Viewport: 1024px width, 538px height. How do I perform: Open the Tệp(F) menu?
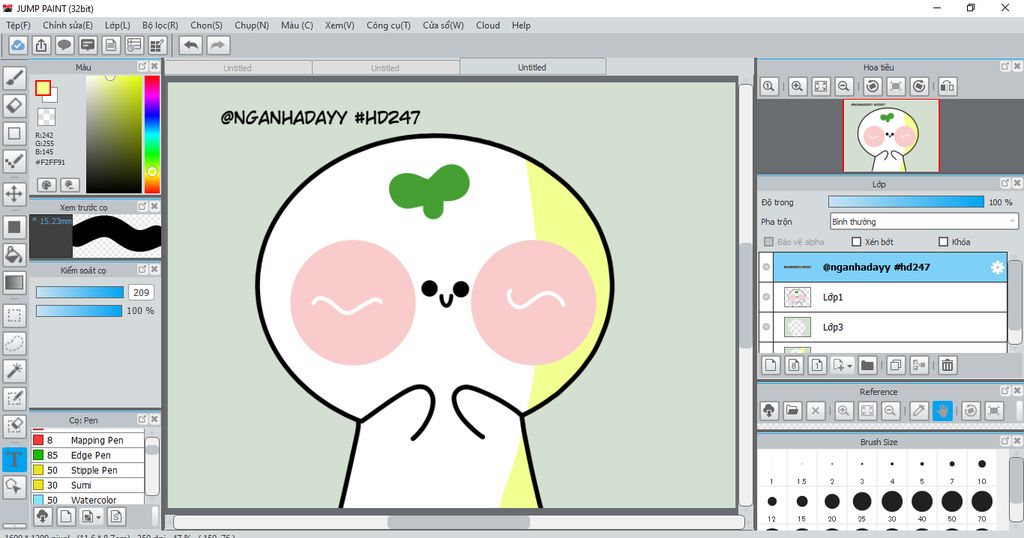point(18,25)
